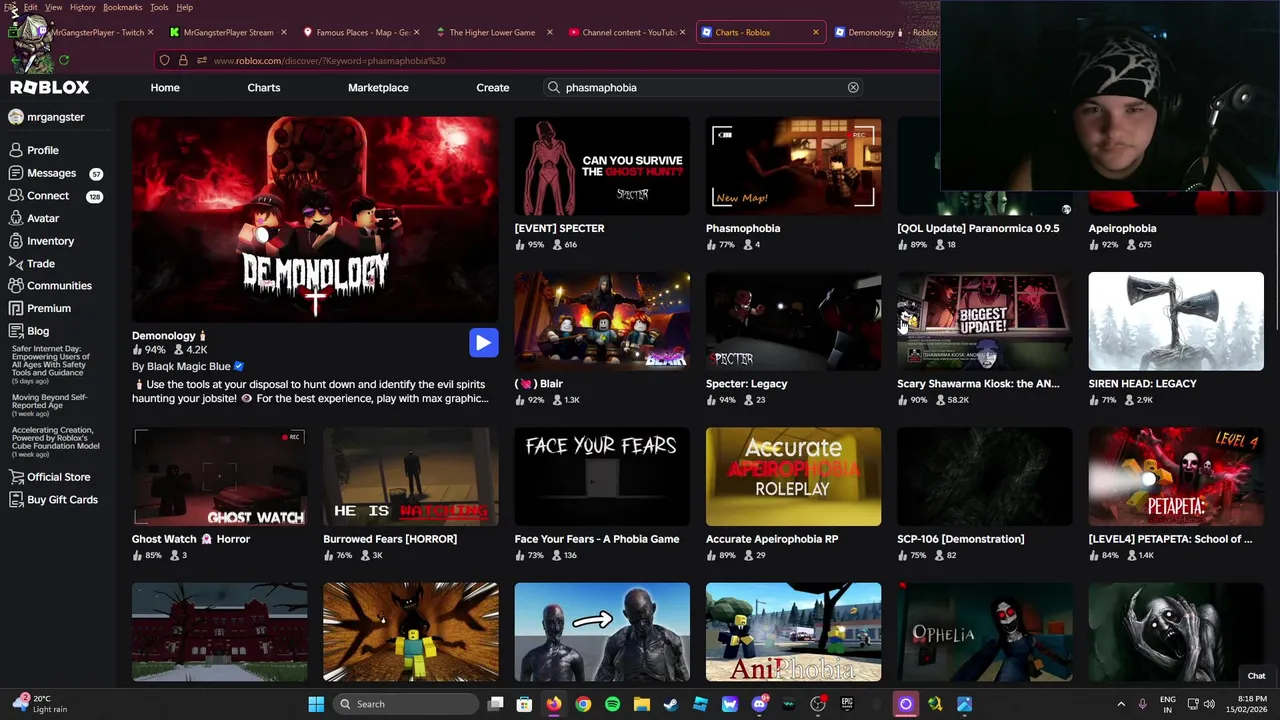Viewport: 1280px width, 720px height.
Task: Switch to the Famous Places - Map tab
Action: pyautogui.click(x=362, y=32)
